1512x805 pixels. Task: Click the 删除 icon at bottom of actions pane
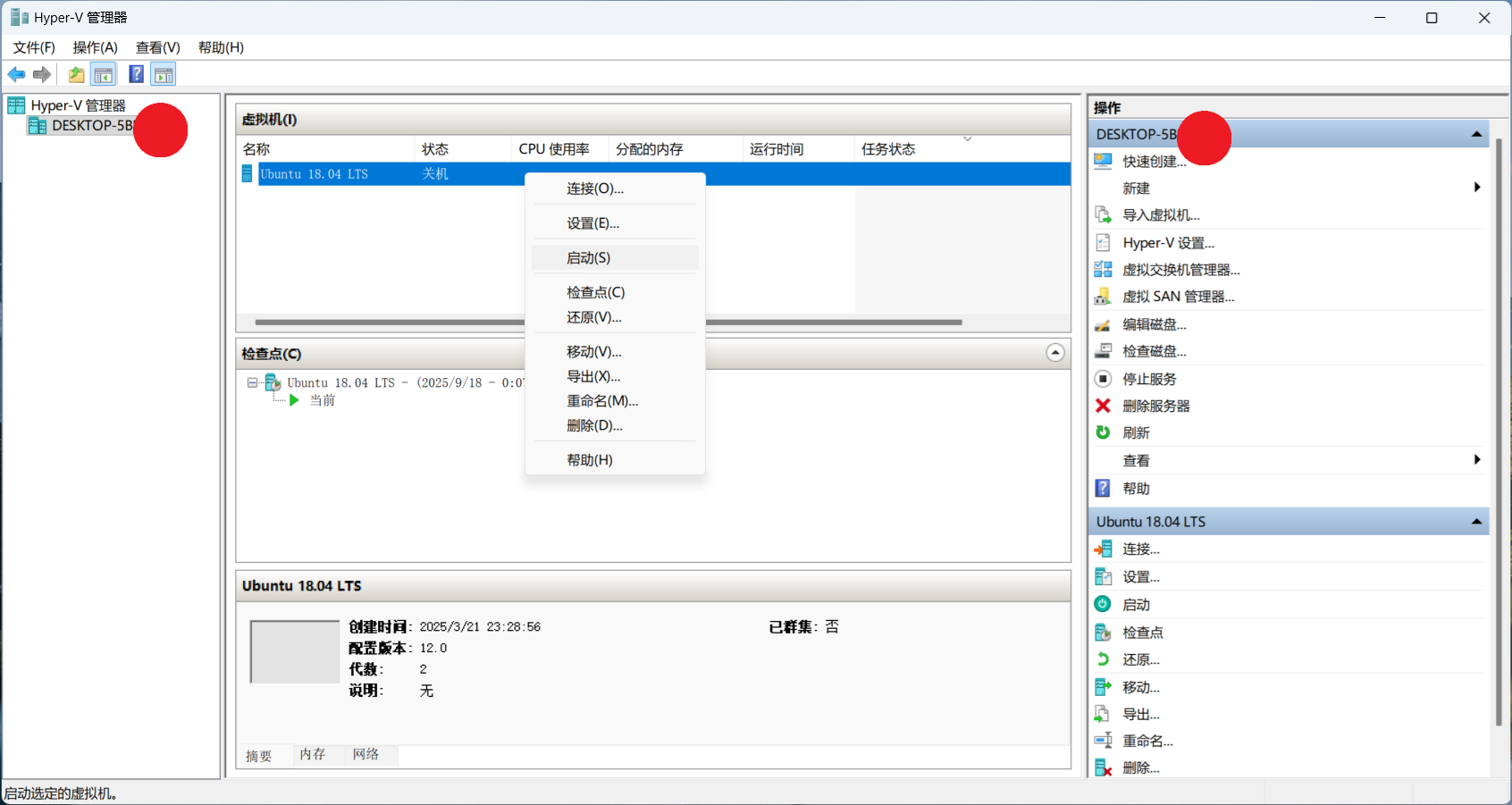click(x=1103, y=767)
